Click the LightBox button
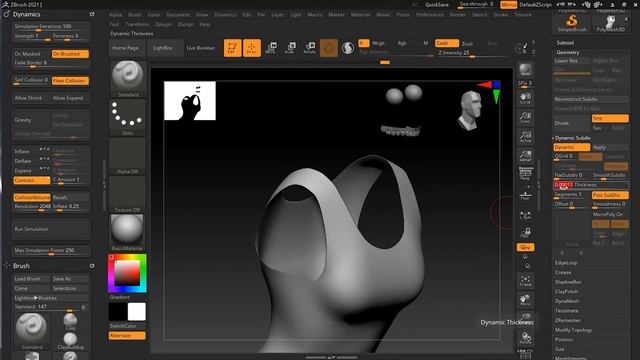The width and height of the screenshot is (640, 360). [162, 48]
